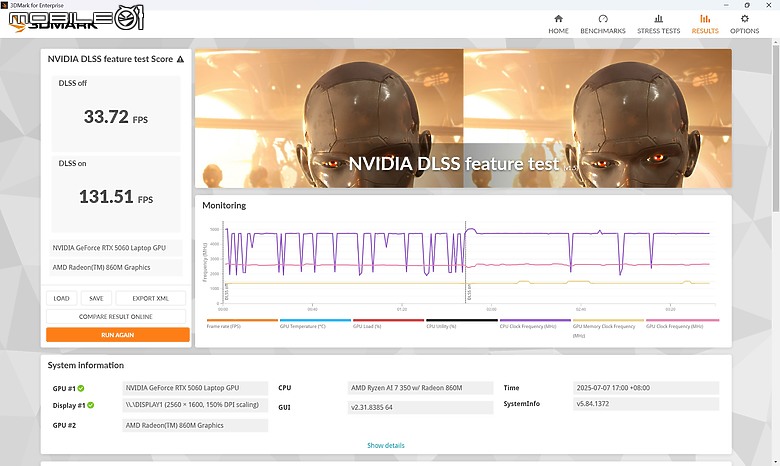Click EXPORT XML button

tap(151, 298)
